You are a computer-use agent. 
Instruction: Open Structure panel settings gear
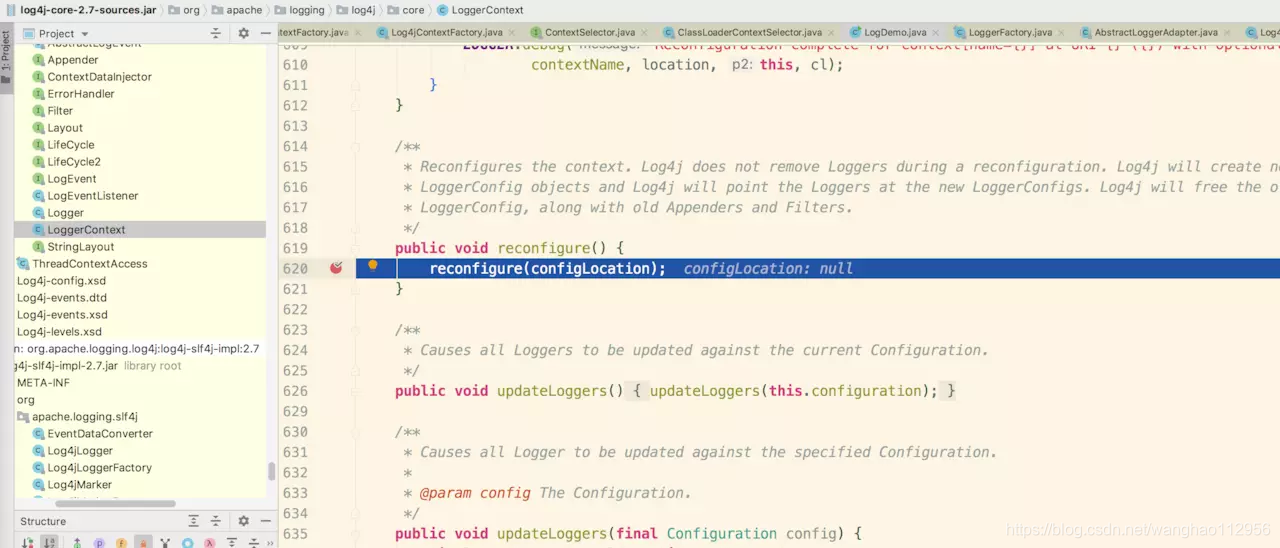tap(243, 521)
